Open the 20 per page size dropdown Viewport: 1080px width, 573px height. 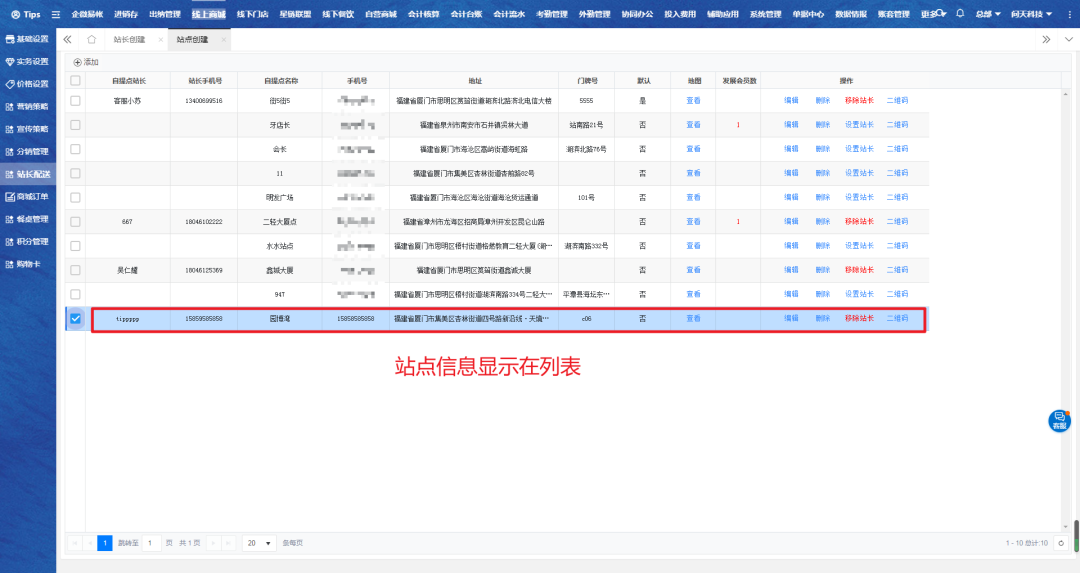259,543
